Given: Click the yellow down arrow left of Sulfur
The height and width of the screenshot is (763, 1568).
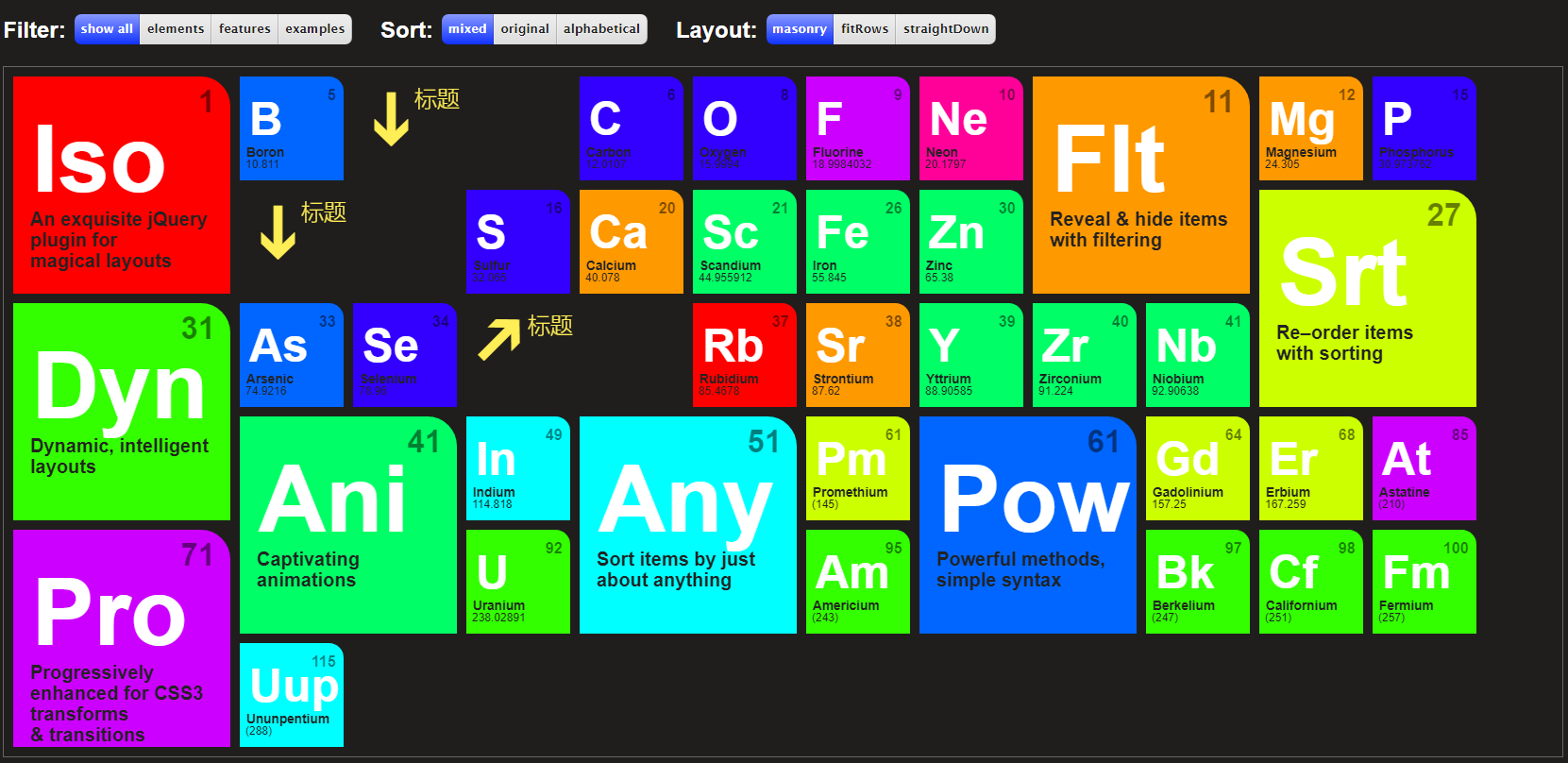Looking at the screenshot, I should [278, 232].
